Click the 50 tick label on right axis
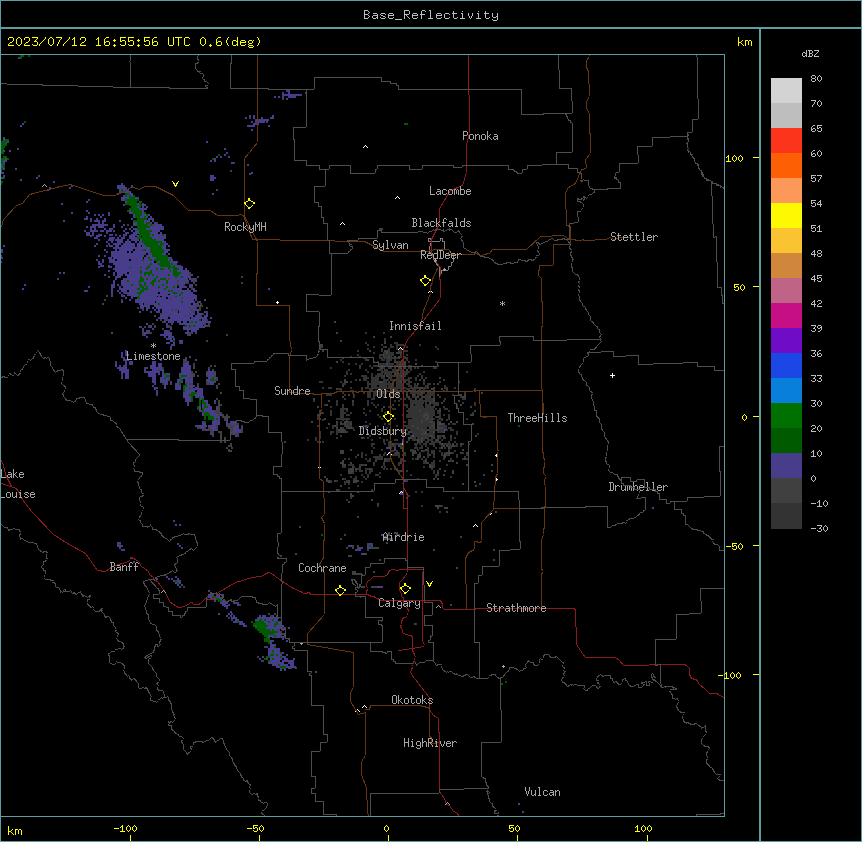Screen dimensions: 862x842 (739, 287)
